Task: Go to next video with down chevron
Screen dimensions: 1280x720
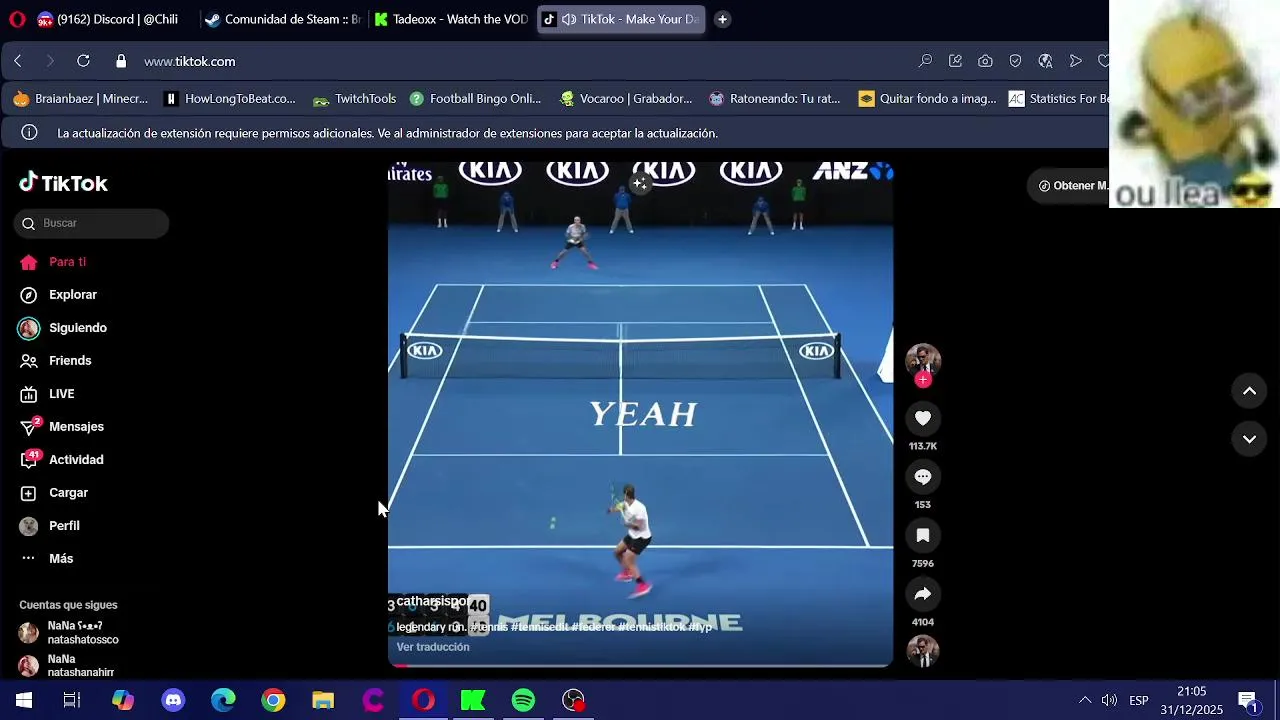Action: click(1249, 438)
